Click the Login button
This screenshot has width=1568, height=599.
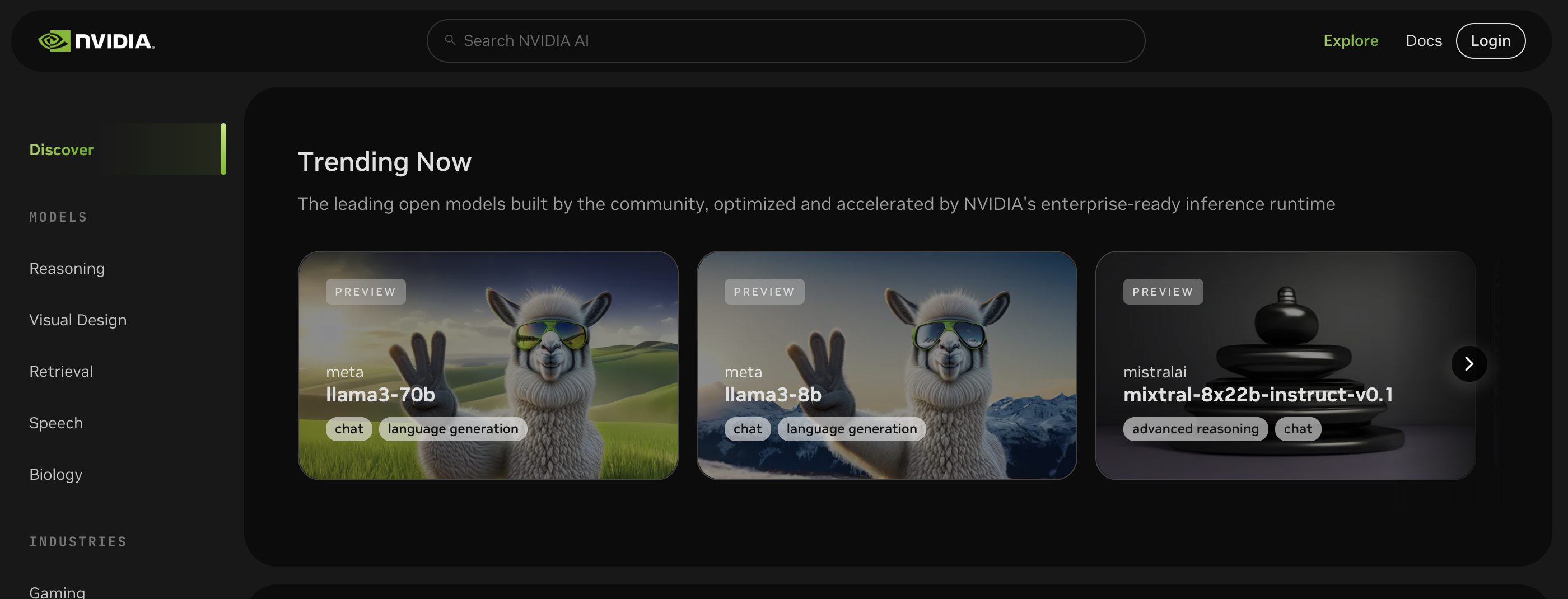[x=1490, y=41]
